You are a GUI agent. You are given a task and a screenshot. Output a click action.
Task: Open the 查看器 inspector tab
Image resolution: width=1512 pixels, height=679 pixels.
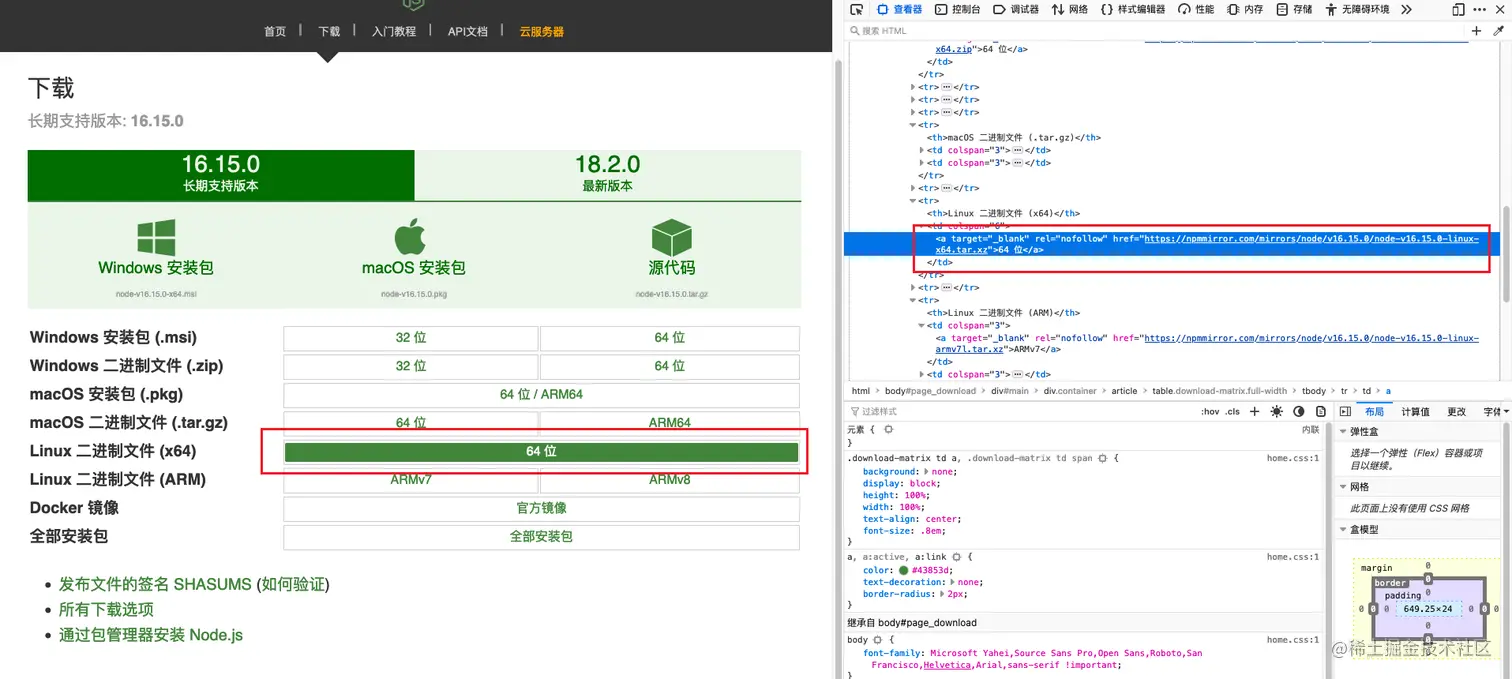click(900, 9)
